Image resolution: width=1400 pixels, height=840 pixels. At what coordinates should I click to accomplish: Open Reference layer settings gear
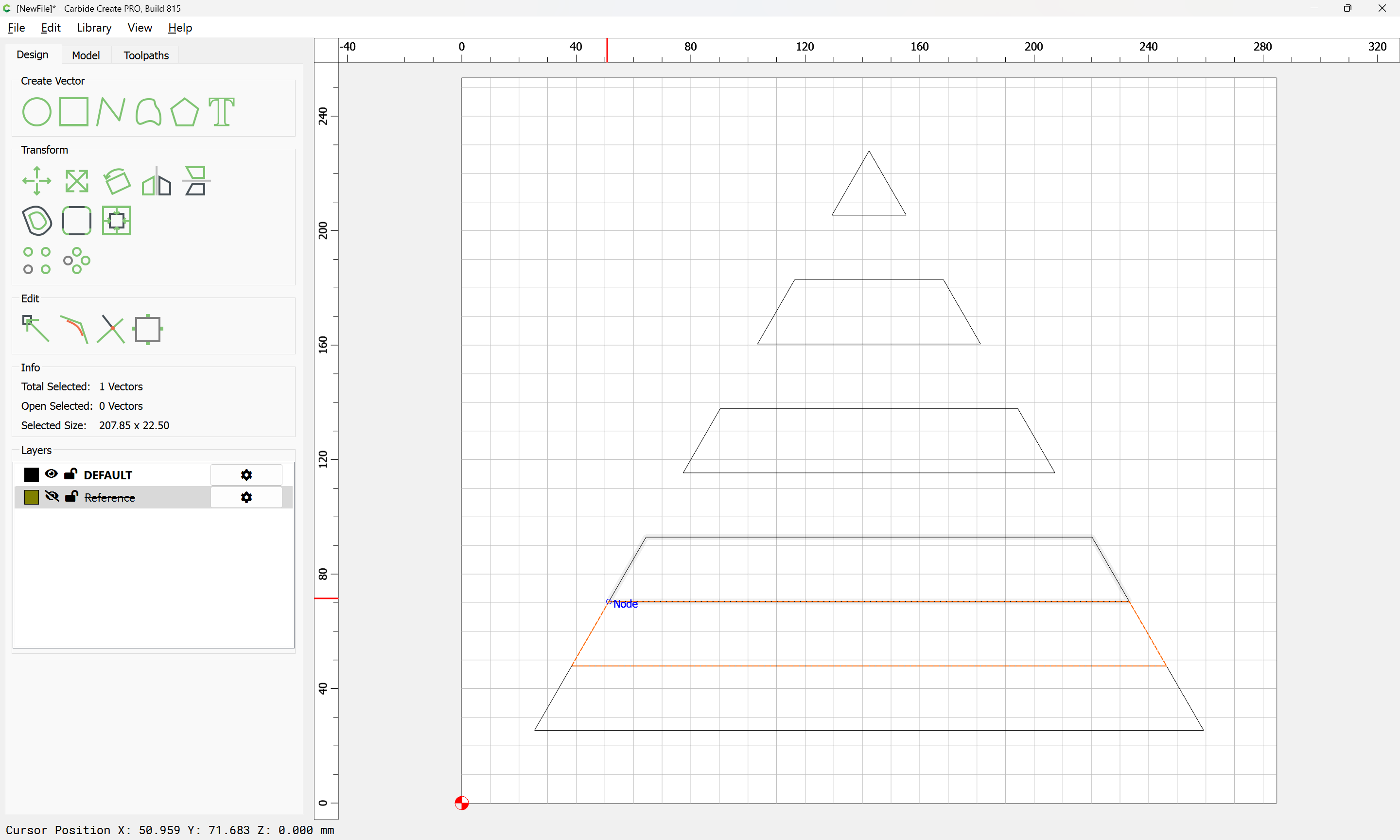[246, 497]
